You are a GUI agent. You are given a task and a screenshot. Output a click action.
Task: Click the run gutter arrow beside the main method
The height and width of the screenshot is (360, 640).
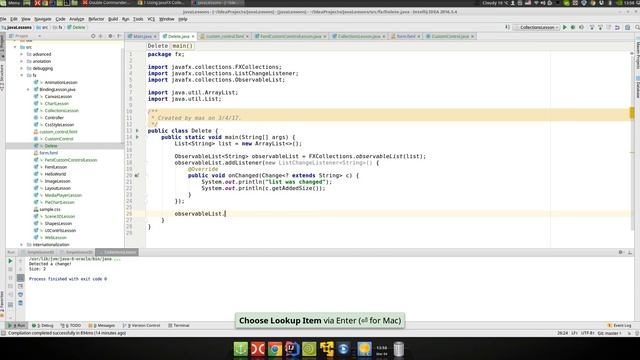click(137, 137)
